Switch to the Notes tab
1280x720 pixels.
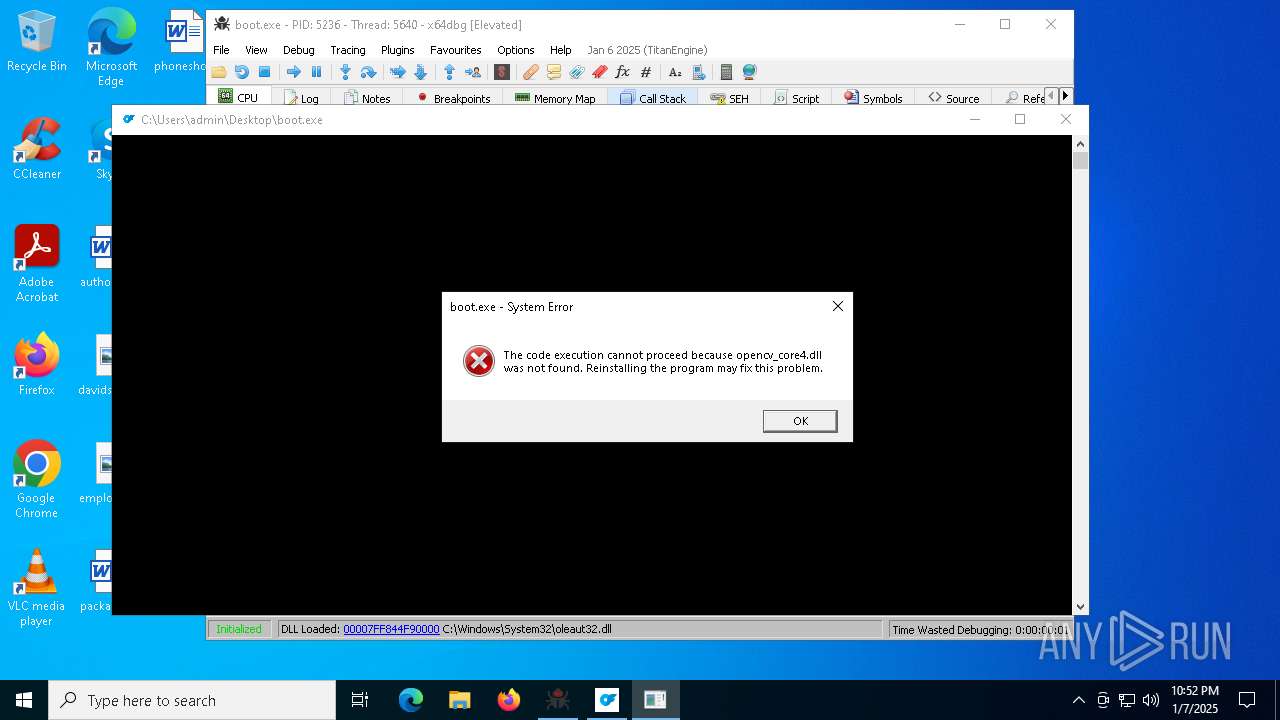pyautogui.click(x=367, y=98)
